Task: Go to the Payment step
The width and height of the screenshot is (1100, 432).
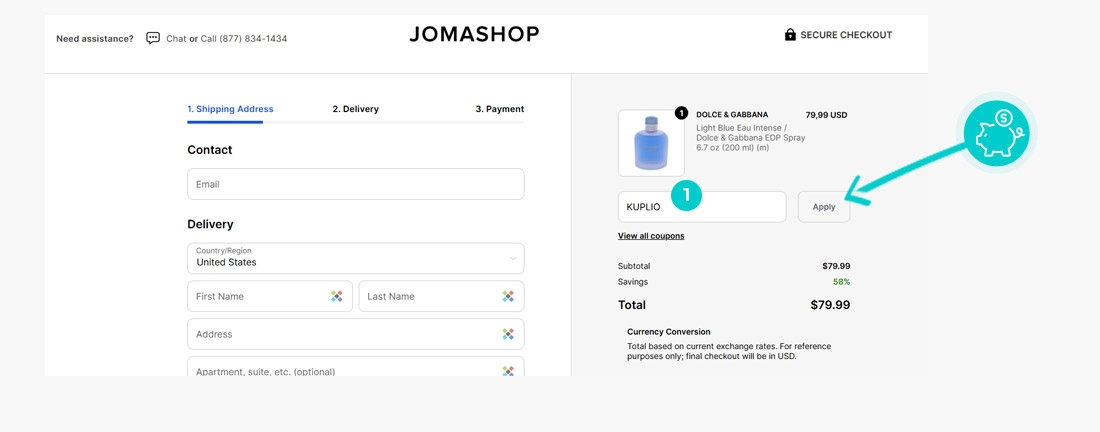Action: pos(499,109)
